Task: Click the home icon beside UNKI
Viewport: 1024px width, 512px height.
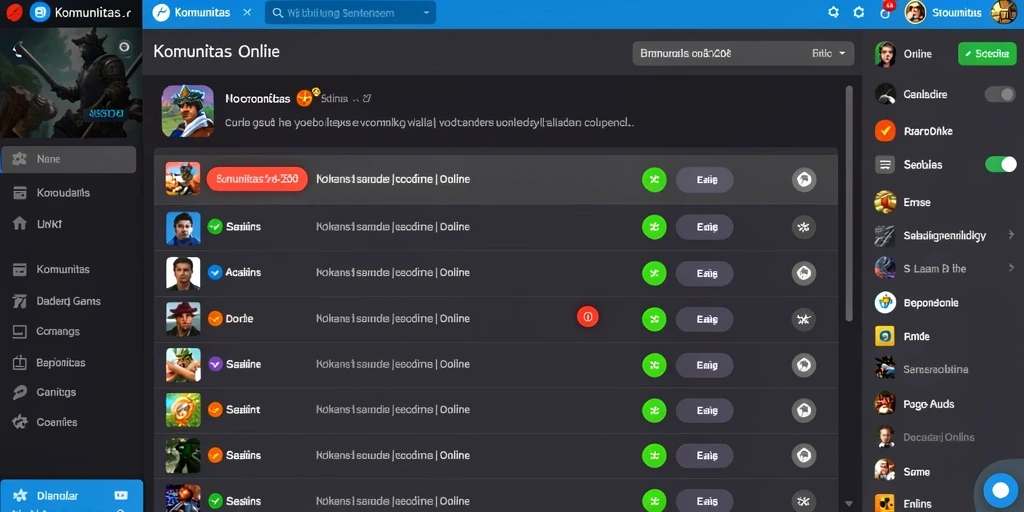Action: (x=20, y=223)
